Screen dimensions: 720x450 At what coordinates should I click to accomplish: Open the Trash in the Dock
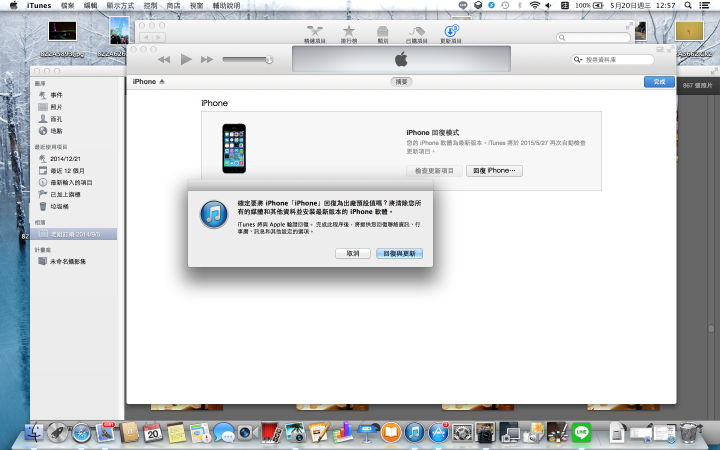pos(688,433)
